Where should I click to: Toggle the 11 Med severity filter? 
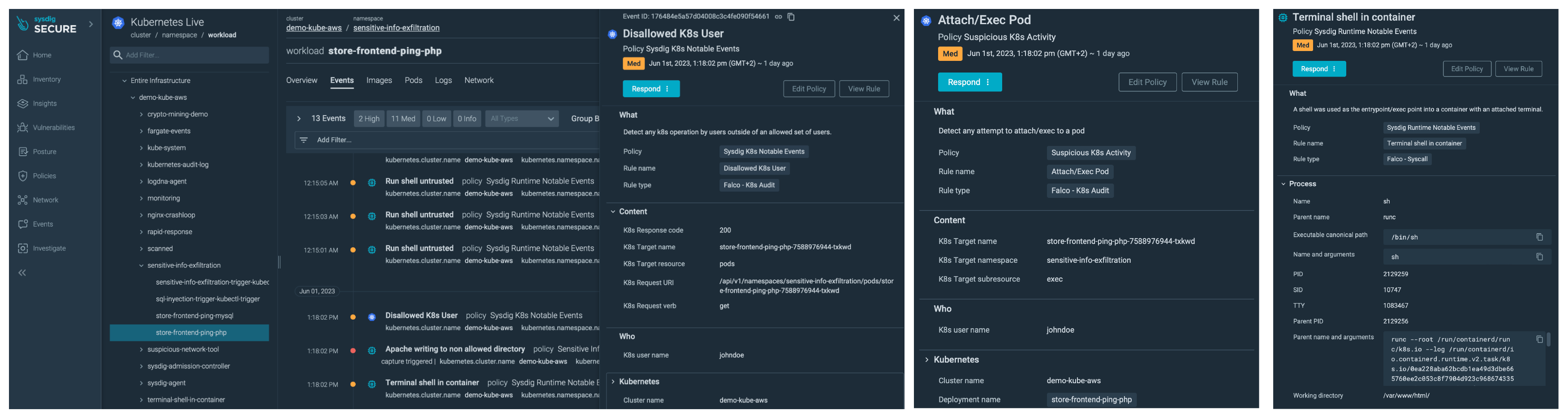[x=403, y=119]
